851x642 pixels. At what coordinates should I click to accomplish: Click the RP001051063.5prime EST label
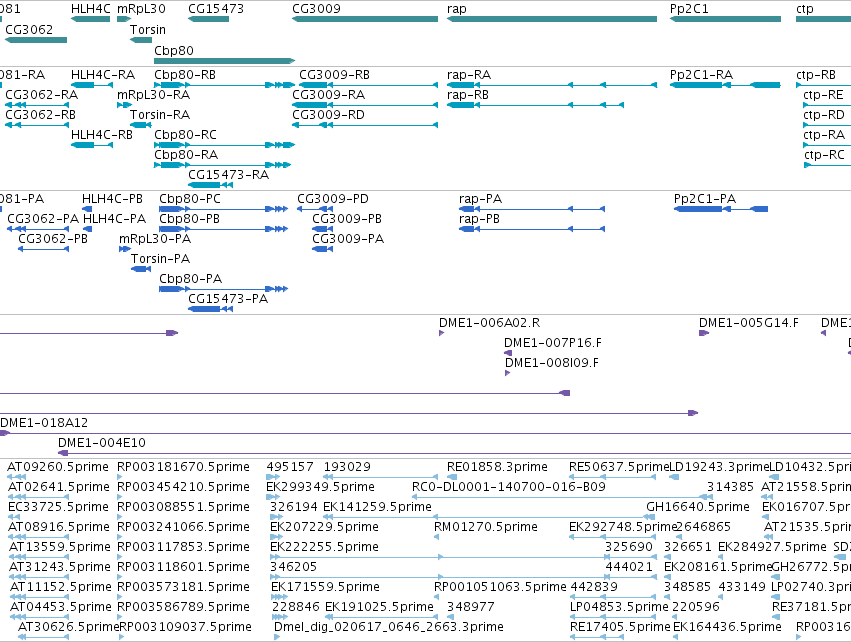point(500,587)
